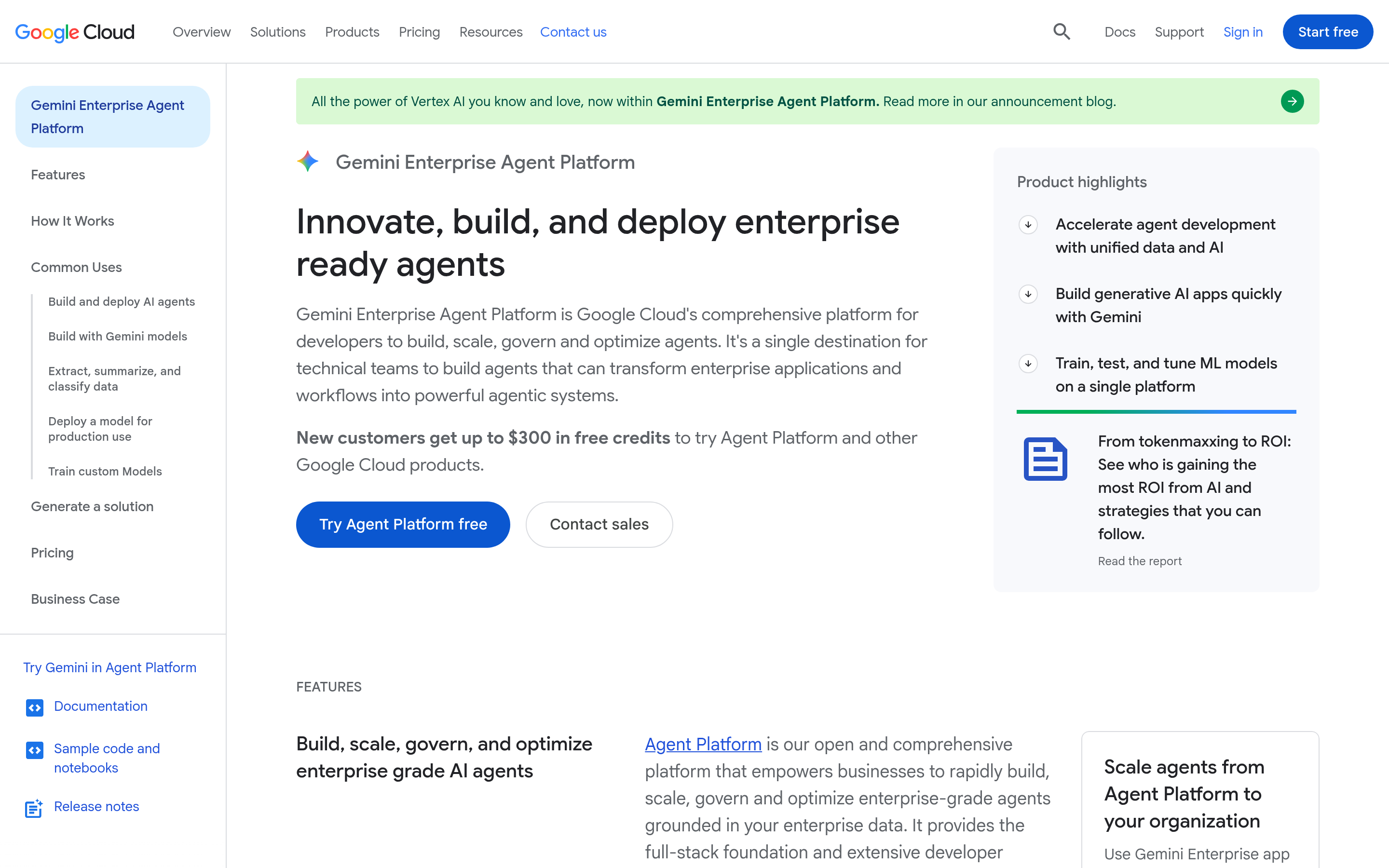Go to How It Works sidebar item
The height and width of the screenshot is (868, 1389).
[72, 221]
